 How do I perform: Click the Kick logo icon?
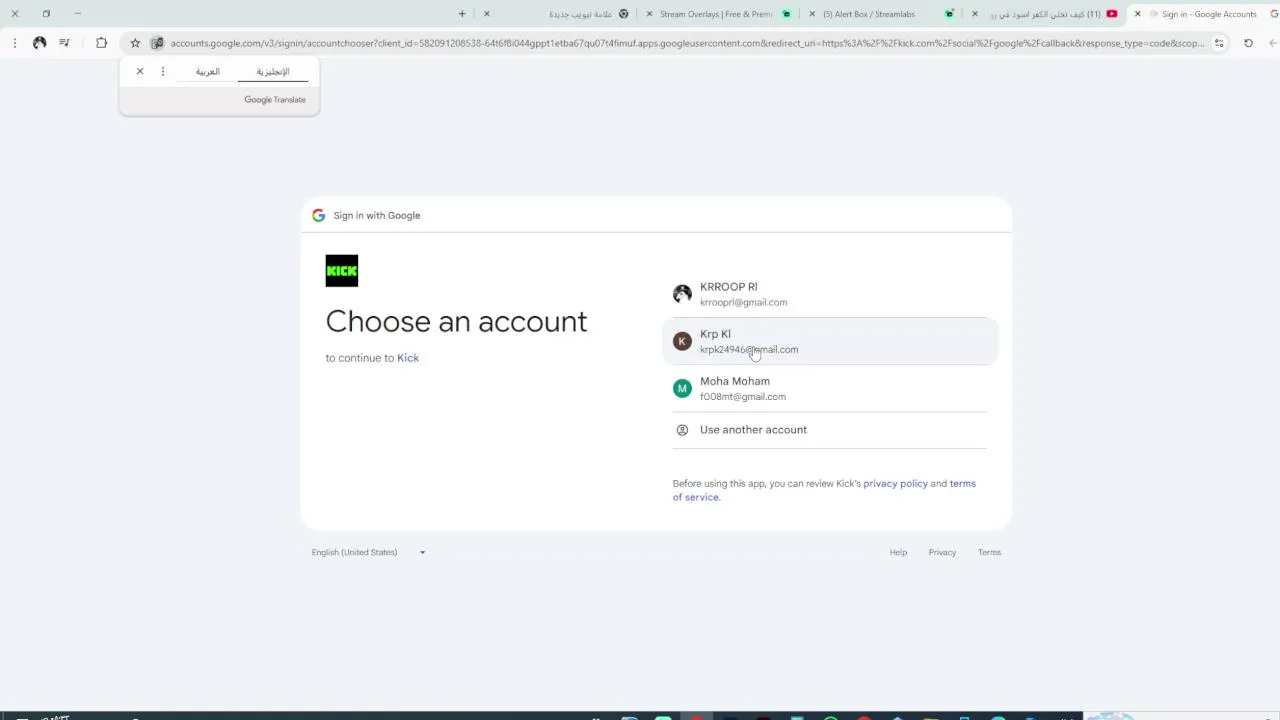pyautogui.click(x=342, y=271)
